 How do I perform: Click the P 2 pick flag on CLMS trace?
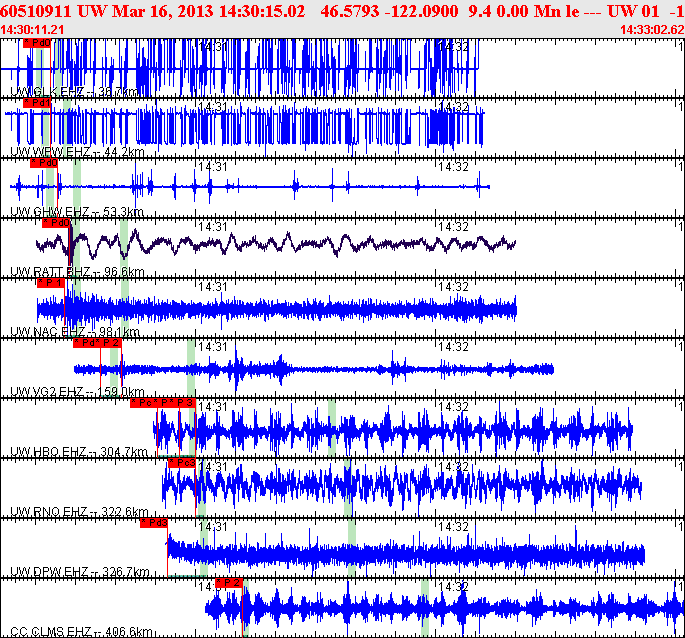229,583
